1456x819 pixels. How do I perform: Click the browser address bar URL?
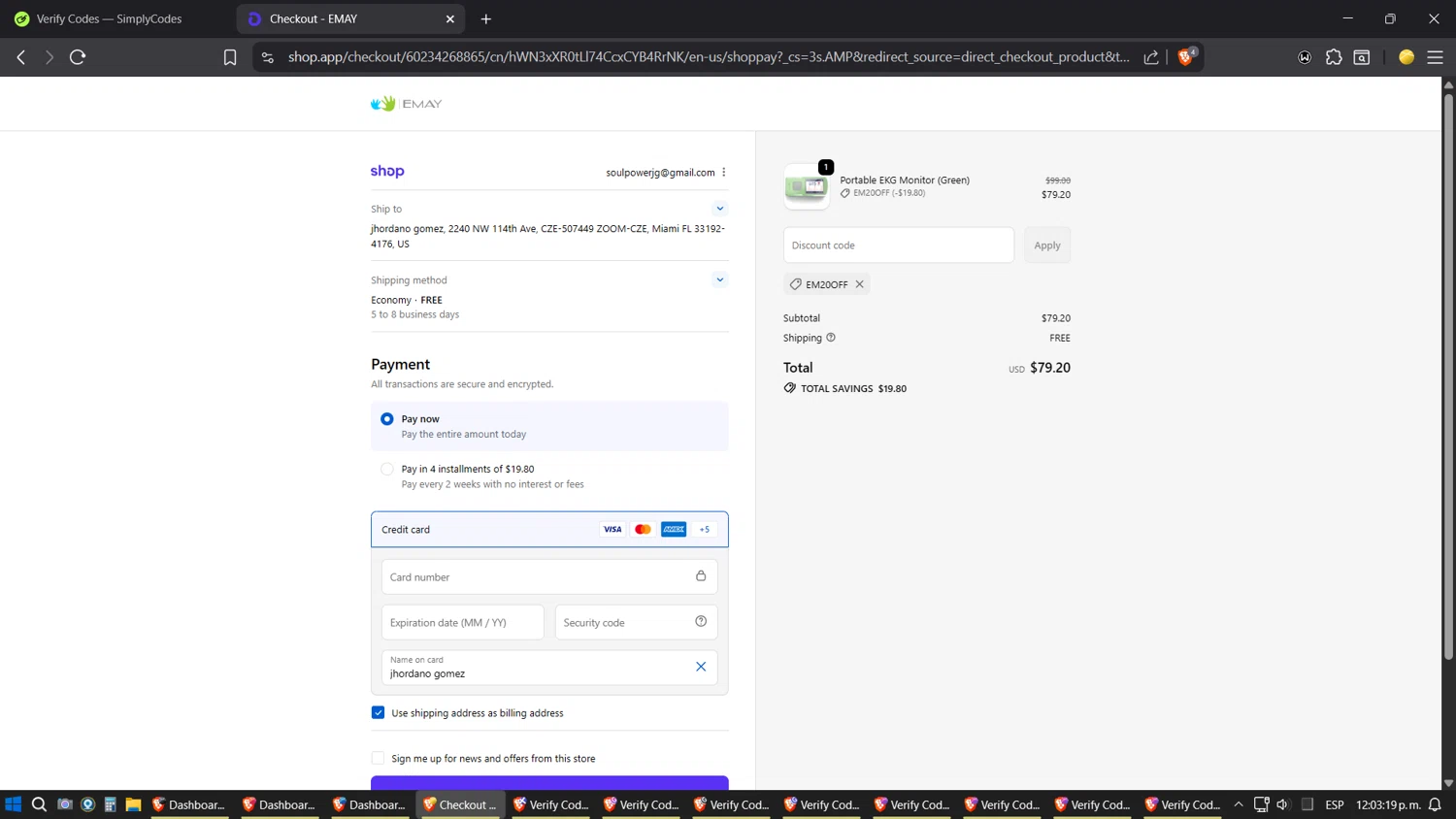(x=709, y=57)
